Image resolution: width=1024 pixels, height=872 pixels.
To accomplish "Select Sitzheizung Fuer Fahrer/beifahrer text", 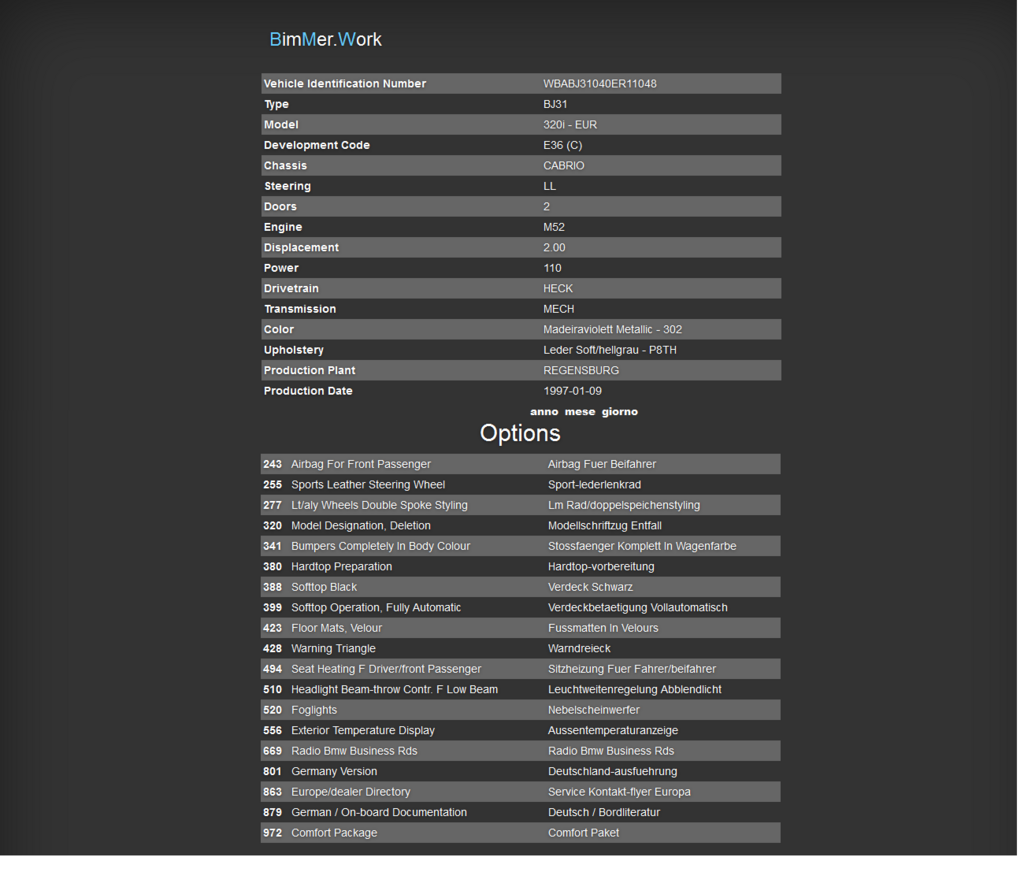I will pyautogui.click(x=632, y=669).
